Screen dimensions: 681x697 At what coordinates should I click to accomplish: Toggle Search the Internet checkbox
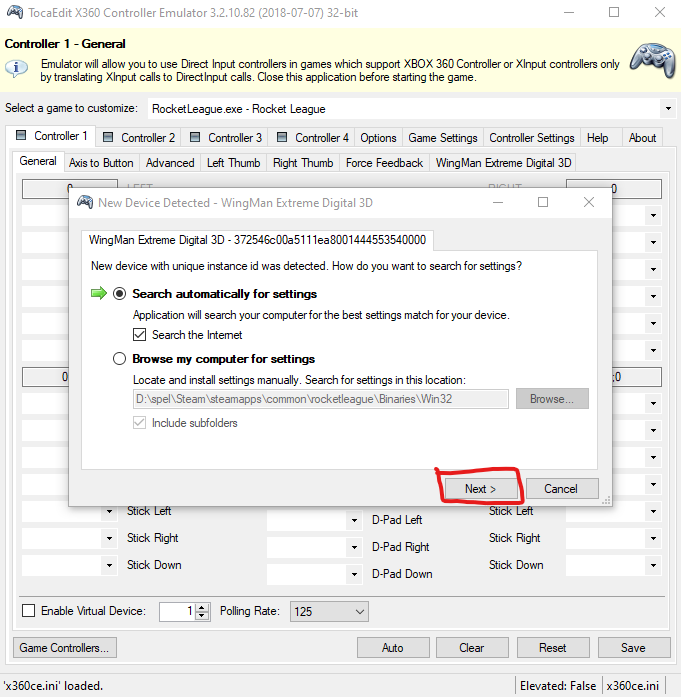click(x=140, y=335)
